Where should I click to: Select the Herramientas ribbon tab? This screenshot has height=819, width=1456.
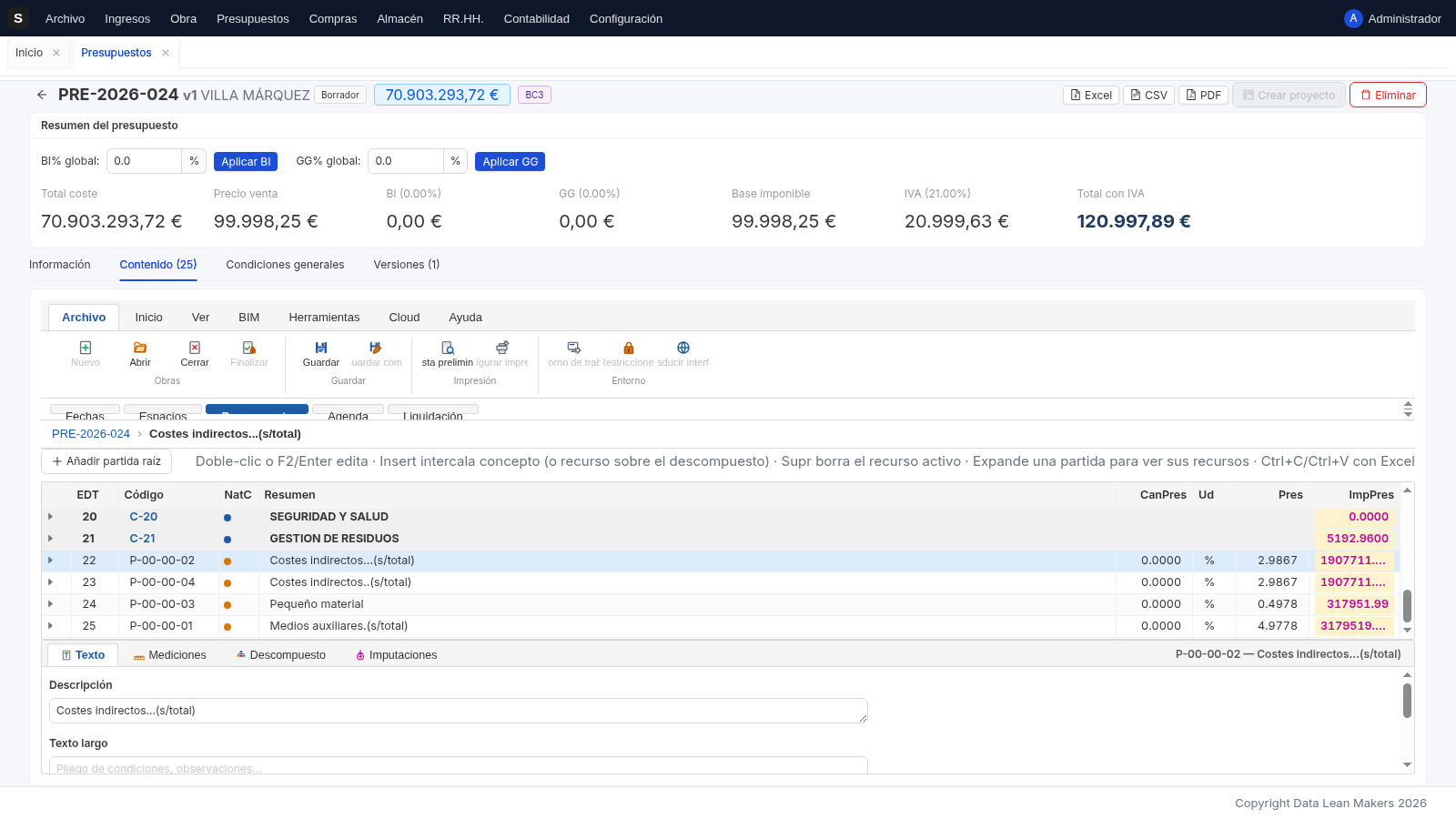pos(324,318)
